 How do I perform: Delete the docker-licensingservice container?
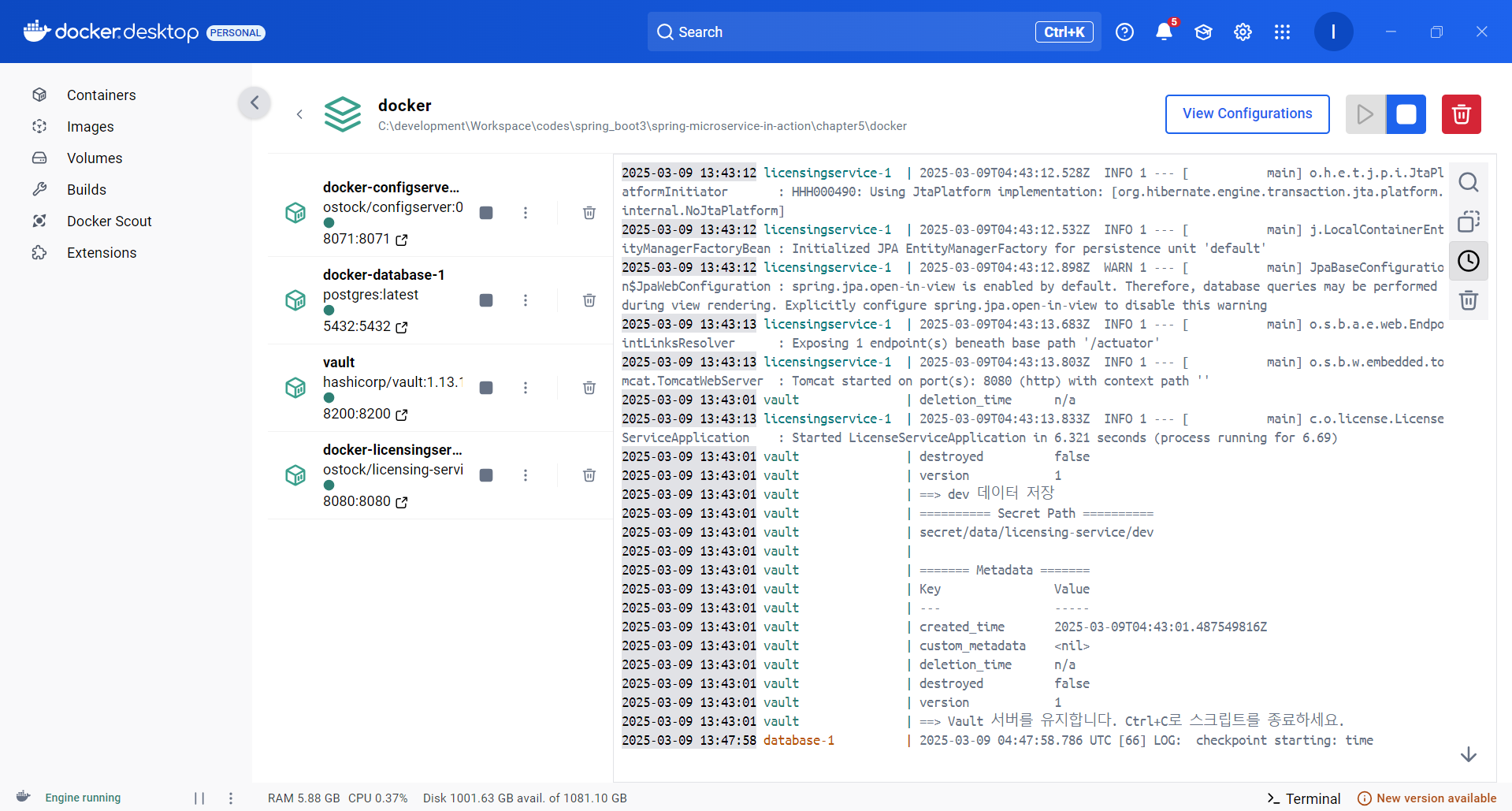click(589, 475)
